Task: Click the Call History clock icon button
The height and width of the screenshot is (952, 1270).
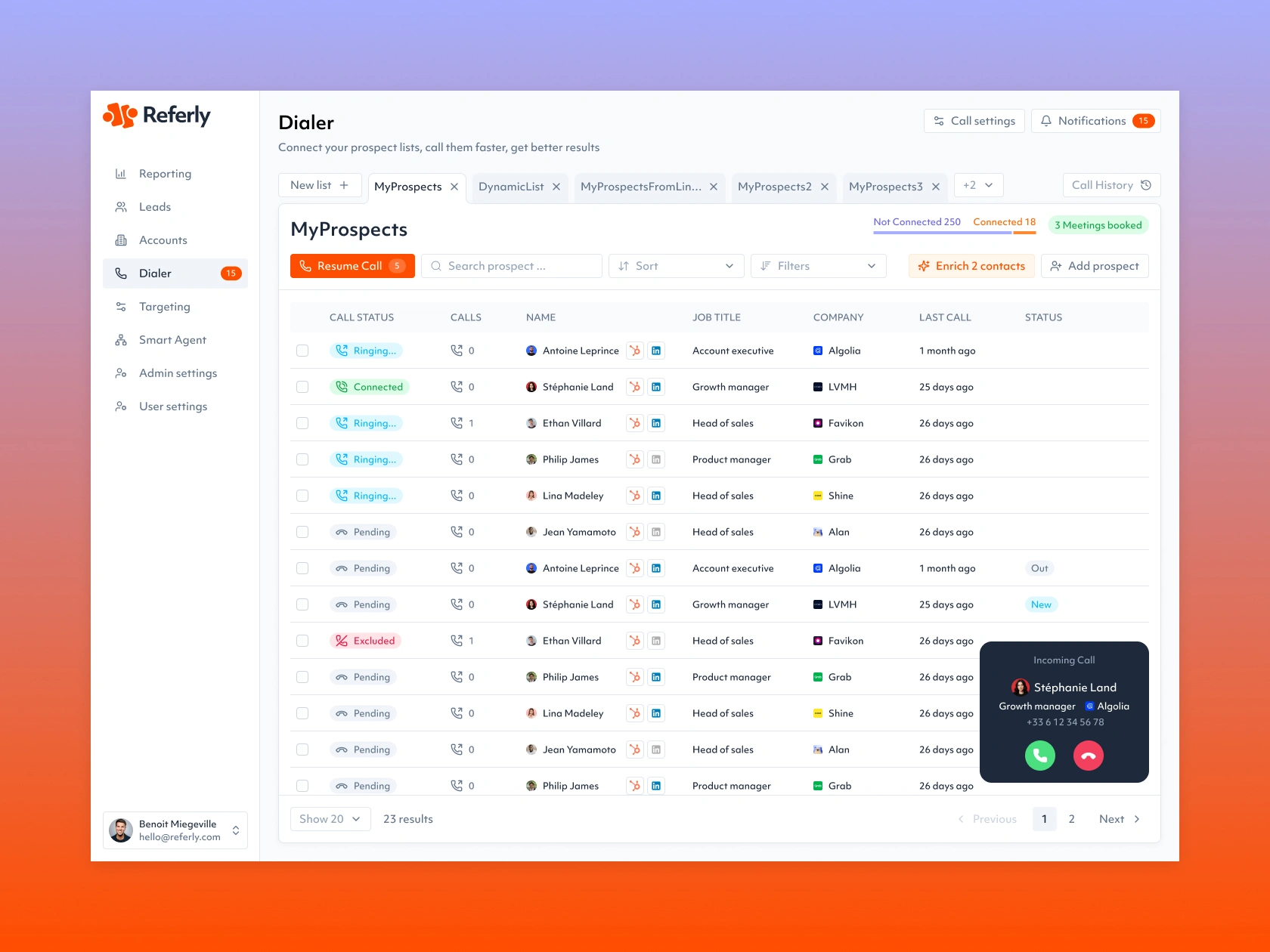Action: pyautogui.click(x=1111, y=185)
